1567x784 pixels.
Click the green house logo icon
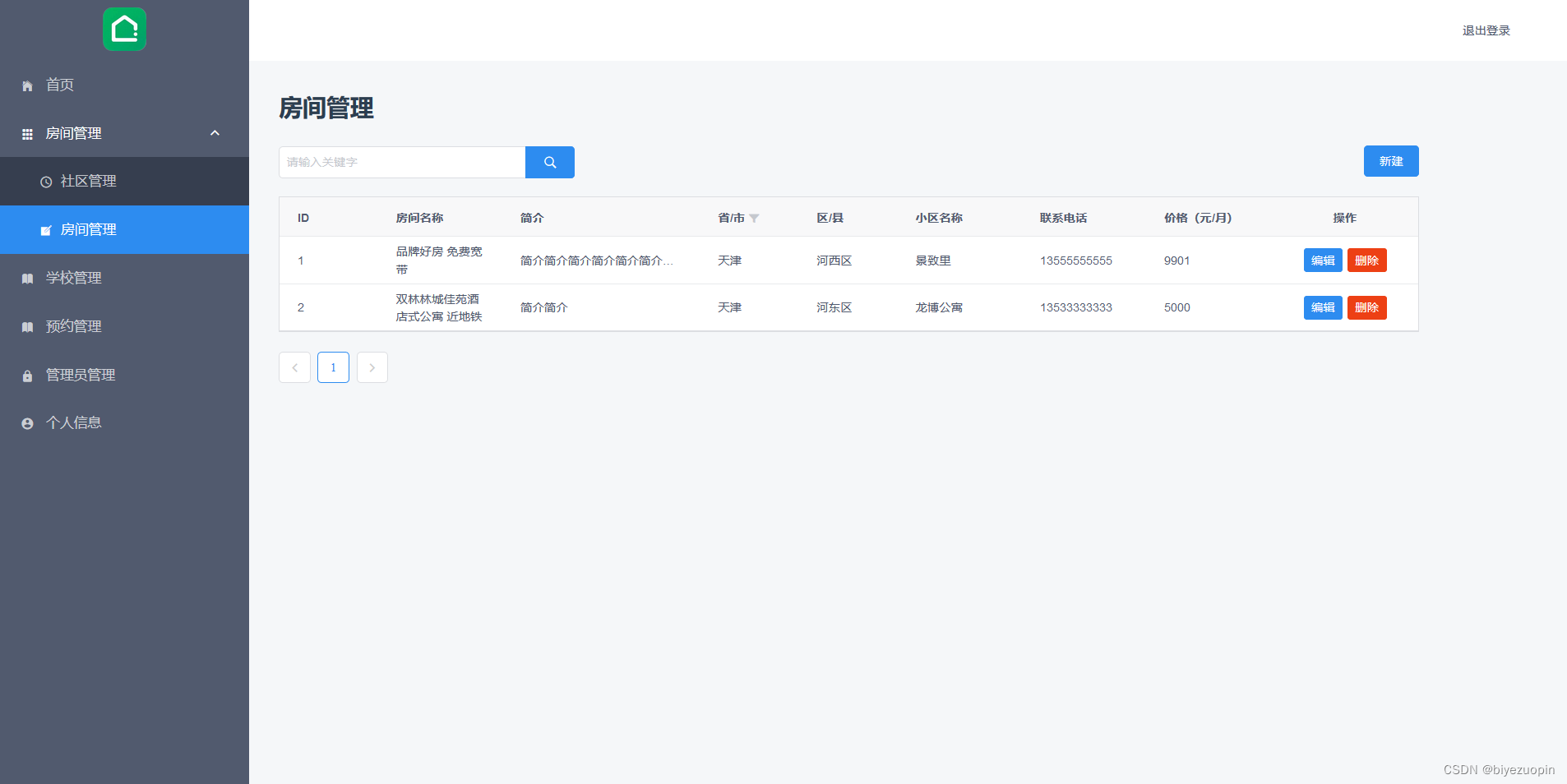point(124,30)
